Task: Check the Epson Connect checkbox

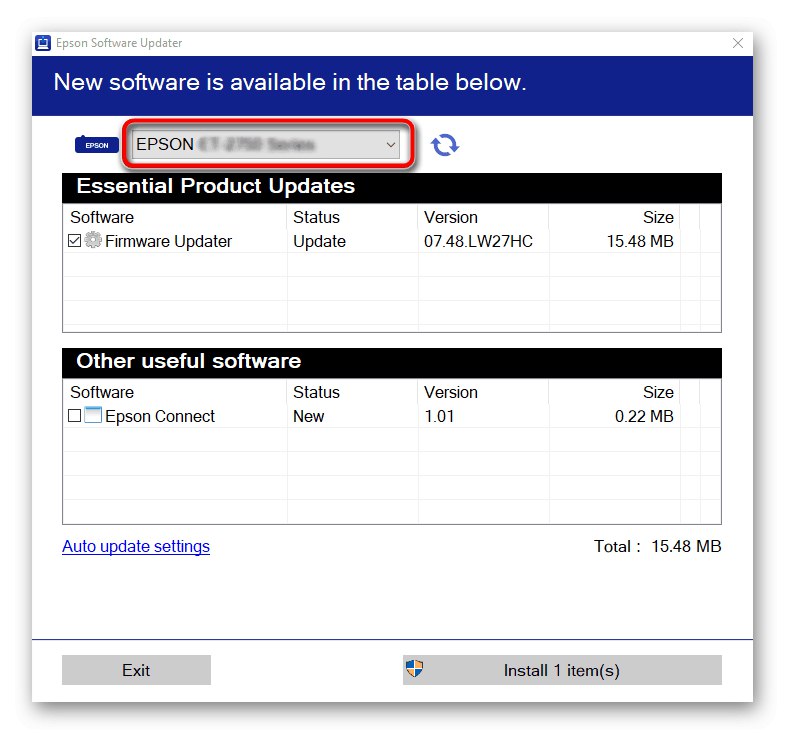Action: pos(74,416)
